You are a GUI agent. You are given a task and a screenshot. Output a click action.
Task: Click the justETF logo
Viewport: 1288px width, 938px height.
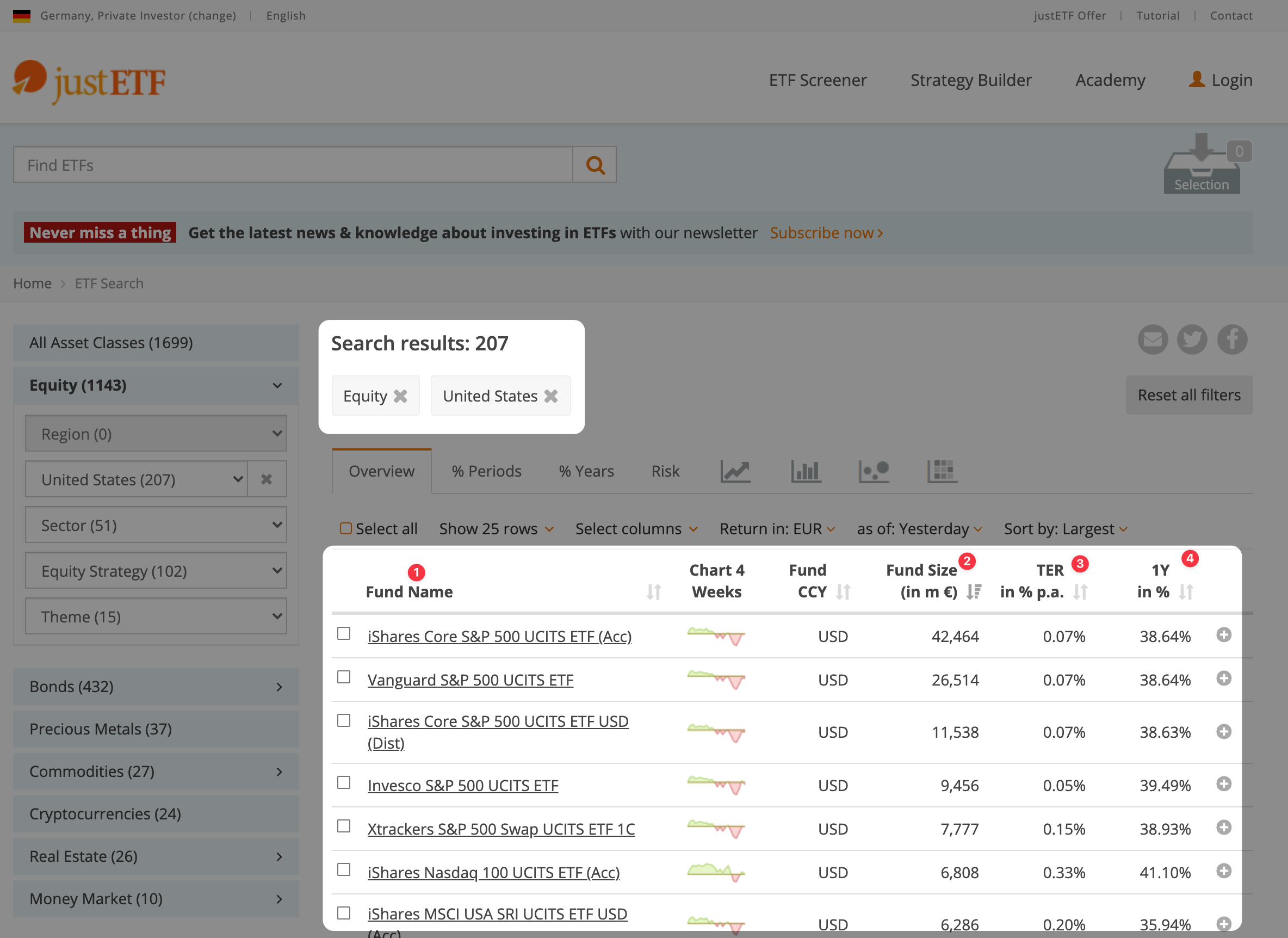pyautogui.click(x=89, y=82)
